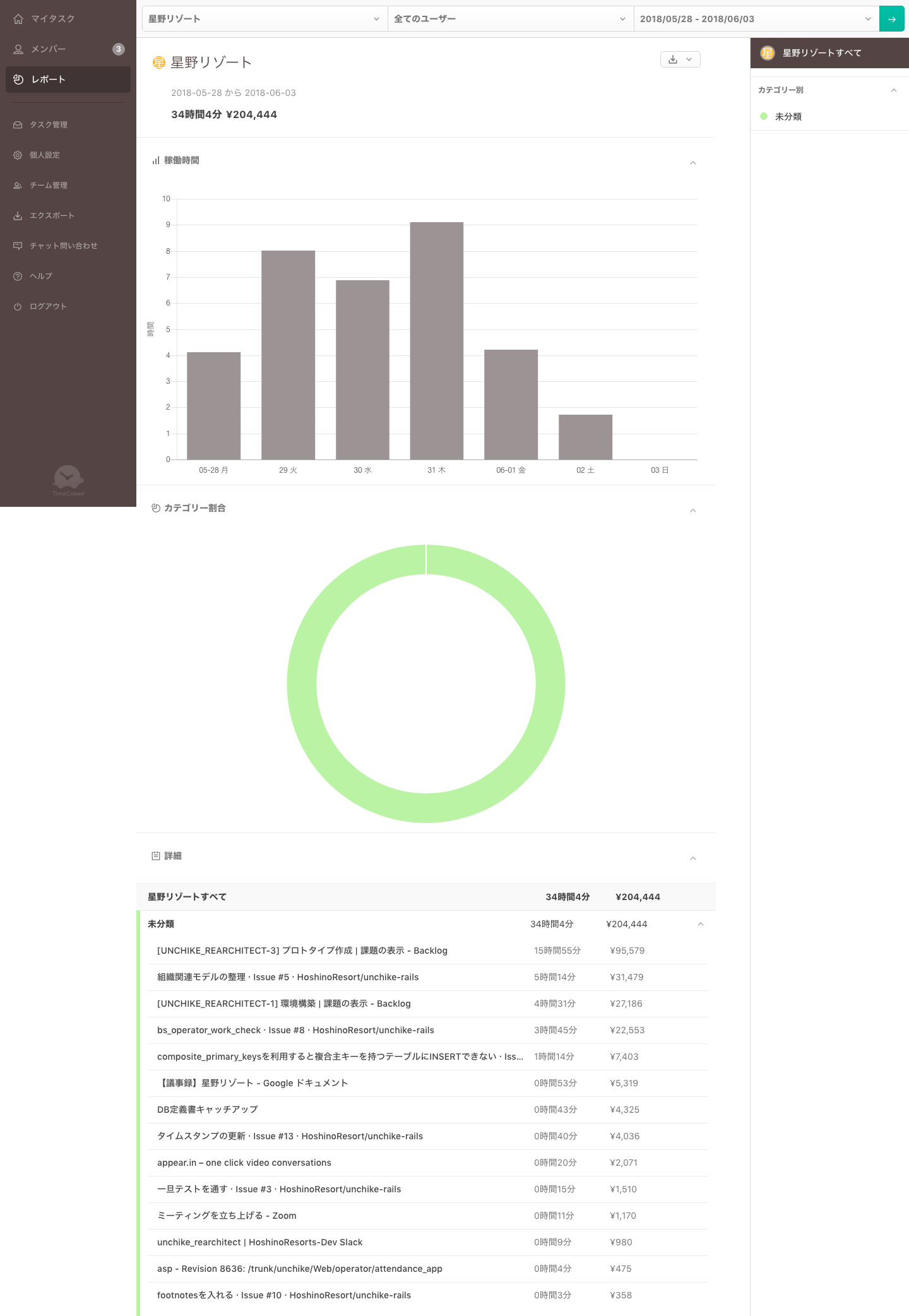
Task: Collapse the カテゴリー割合 section
Action: (x=693, y=511)
